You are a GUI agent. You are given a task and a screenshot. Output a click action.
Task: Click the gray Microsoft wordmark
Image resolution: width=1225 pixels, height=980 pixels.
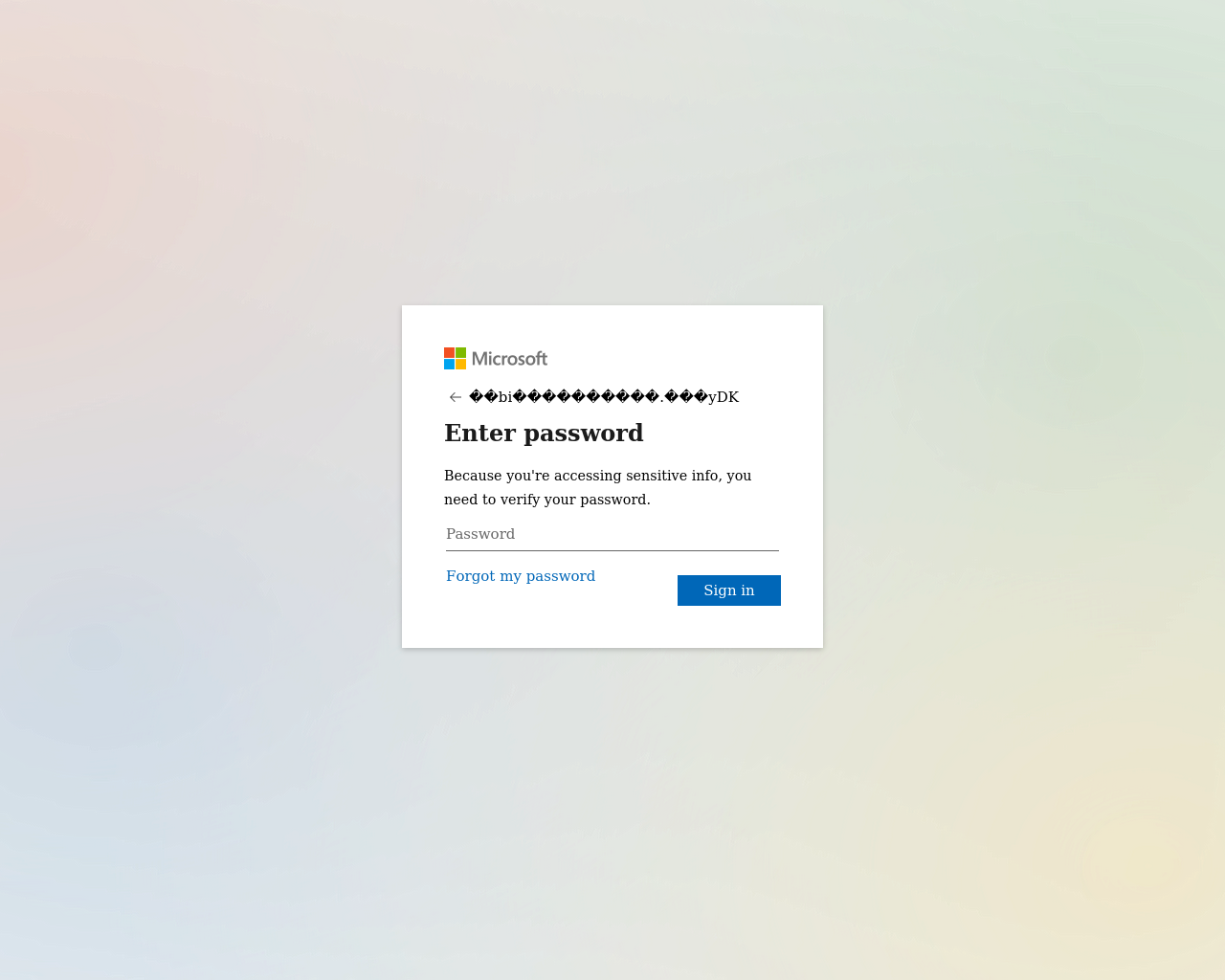pyautogui.click(x=510, y=359)
